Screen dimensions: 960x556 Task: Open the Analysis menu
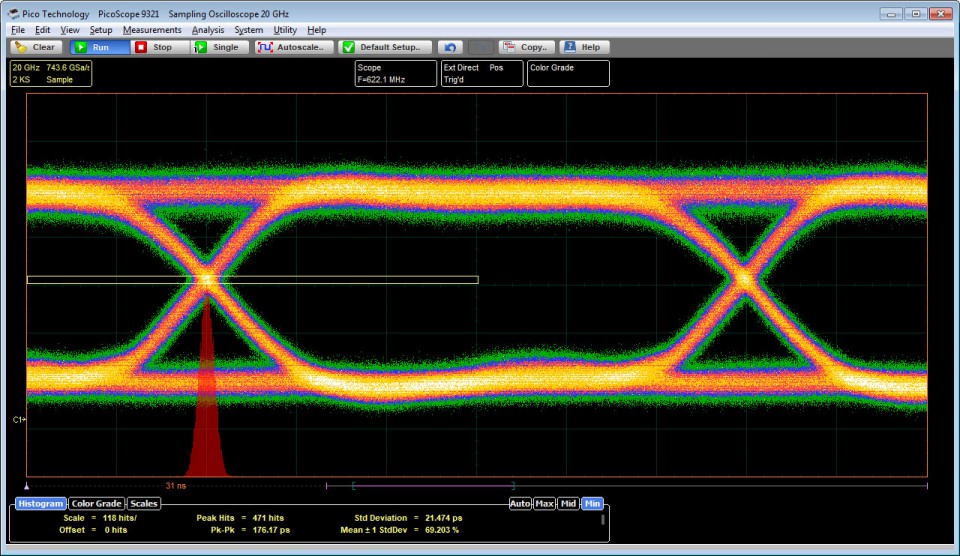208,30
